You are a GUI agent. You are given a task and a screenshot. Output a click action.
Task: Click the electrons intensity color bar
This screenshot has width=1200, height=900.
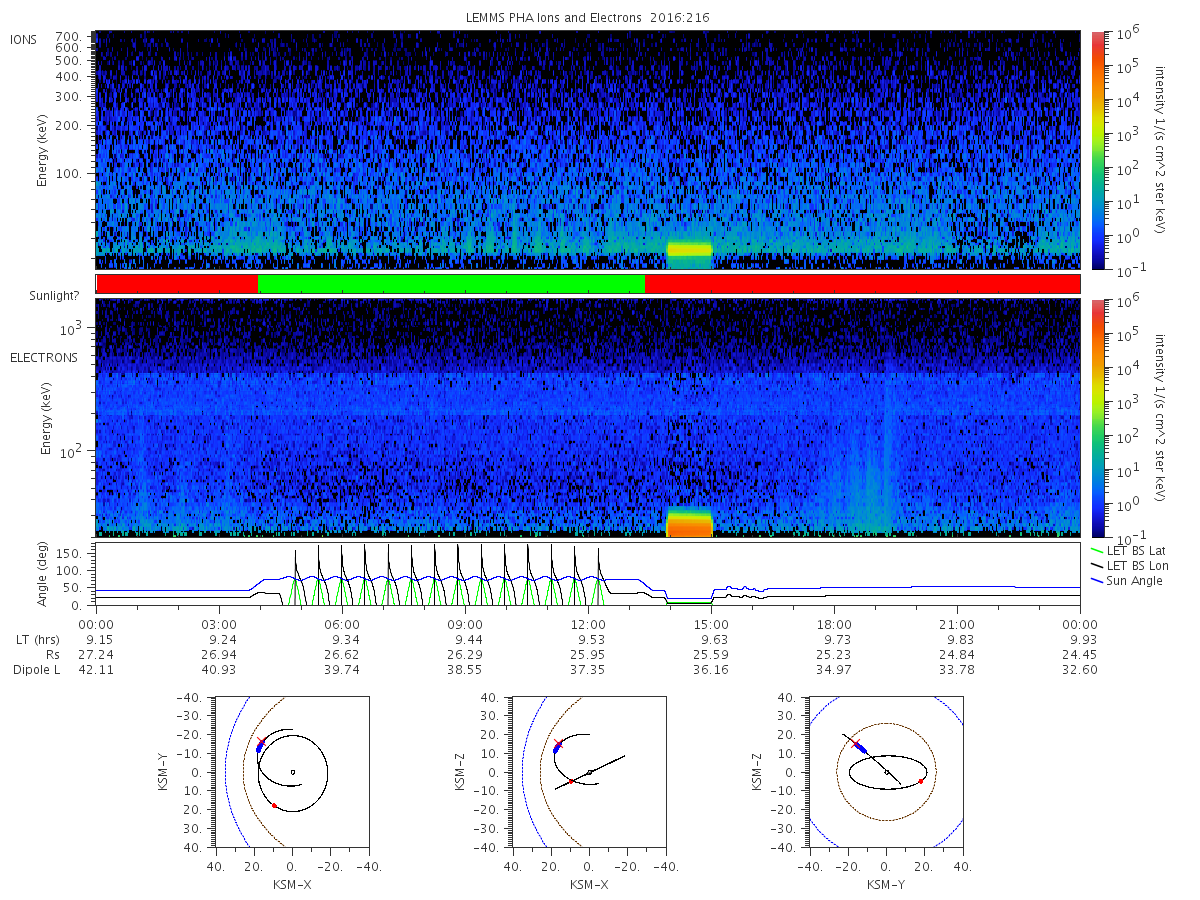click(x=1098, y=418)
